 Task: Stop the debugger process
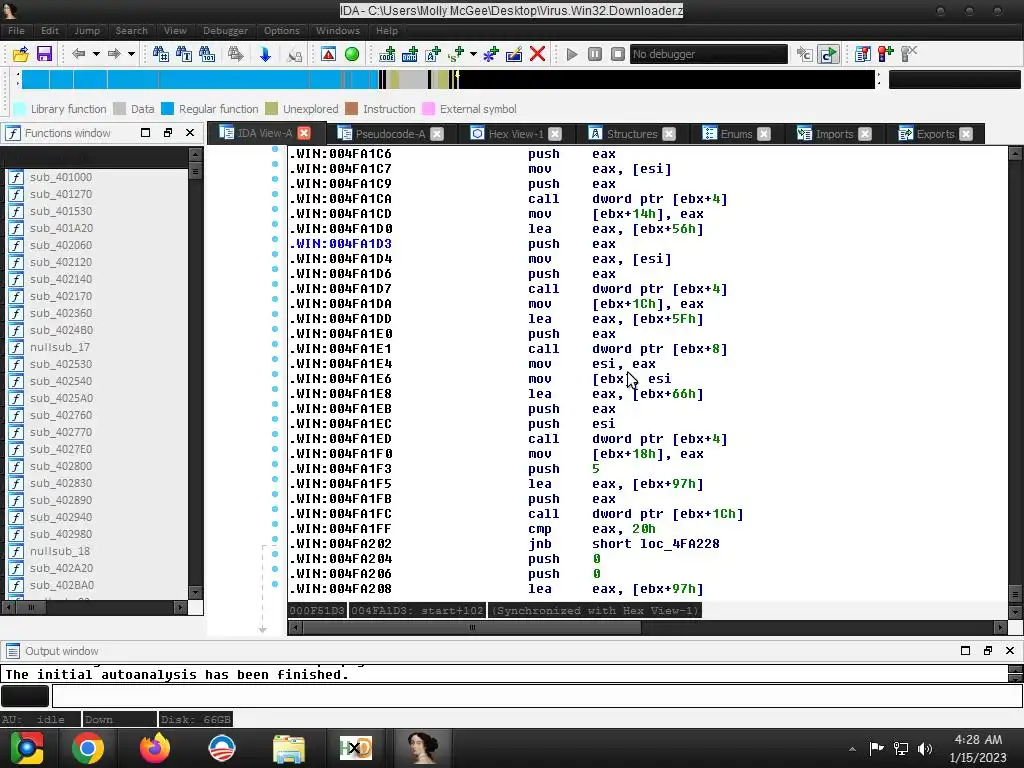(618, 54)
